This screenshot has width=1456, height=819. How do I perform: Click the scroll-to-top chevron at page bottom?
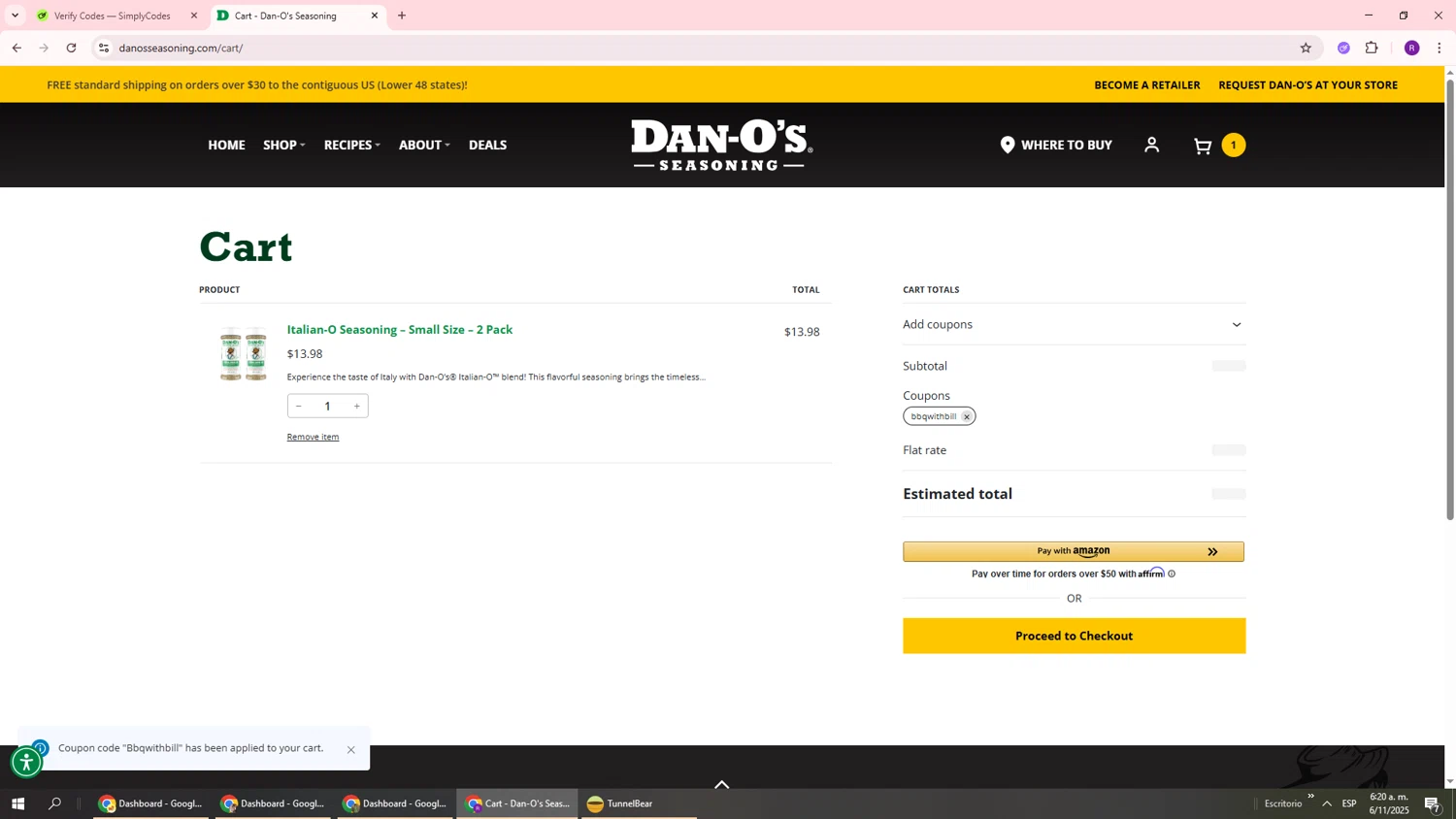pos(721,784)
